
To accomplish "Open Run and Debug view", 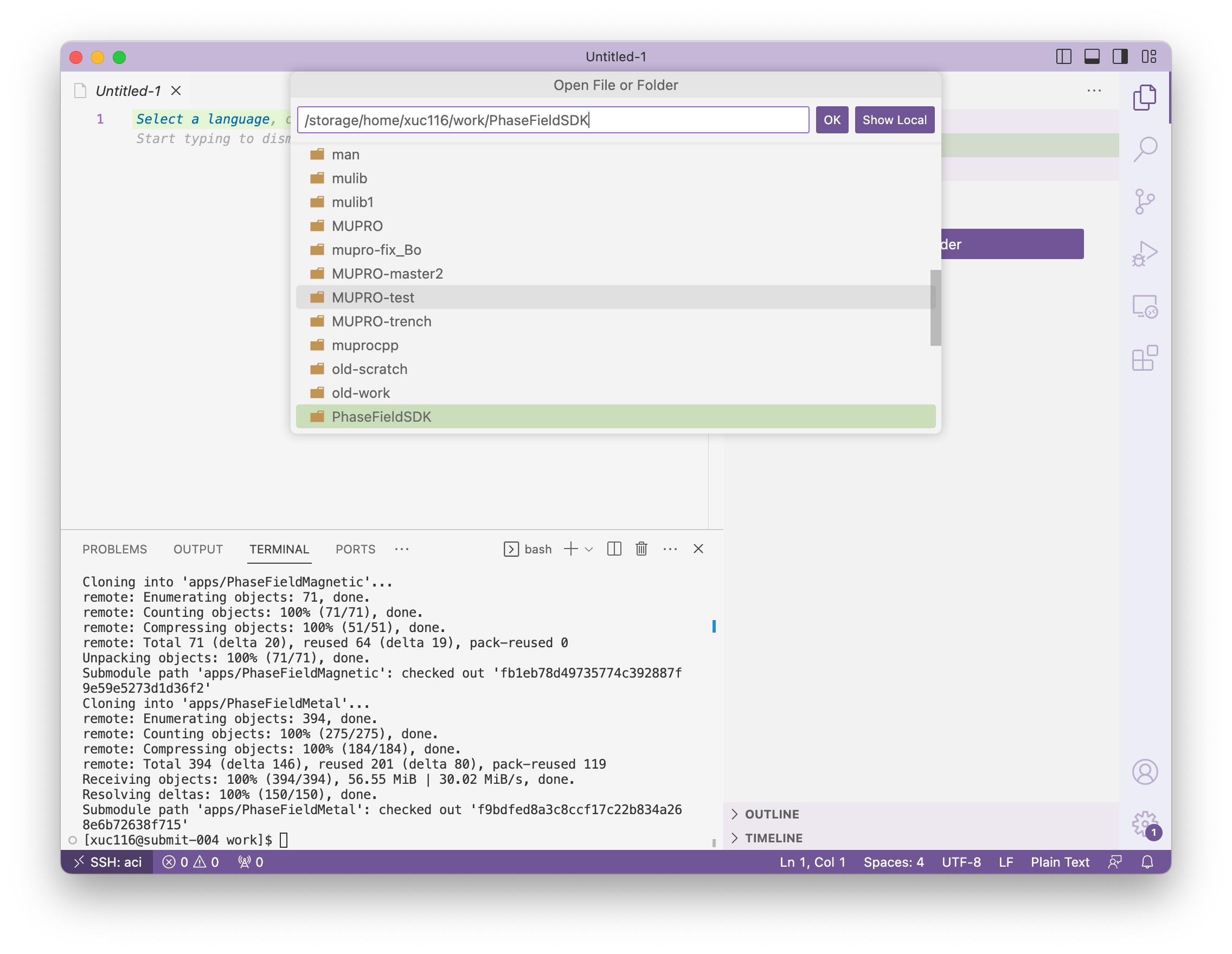I will (1144, 254).
